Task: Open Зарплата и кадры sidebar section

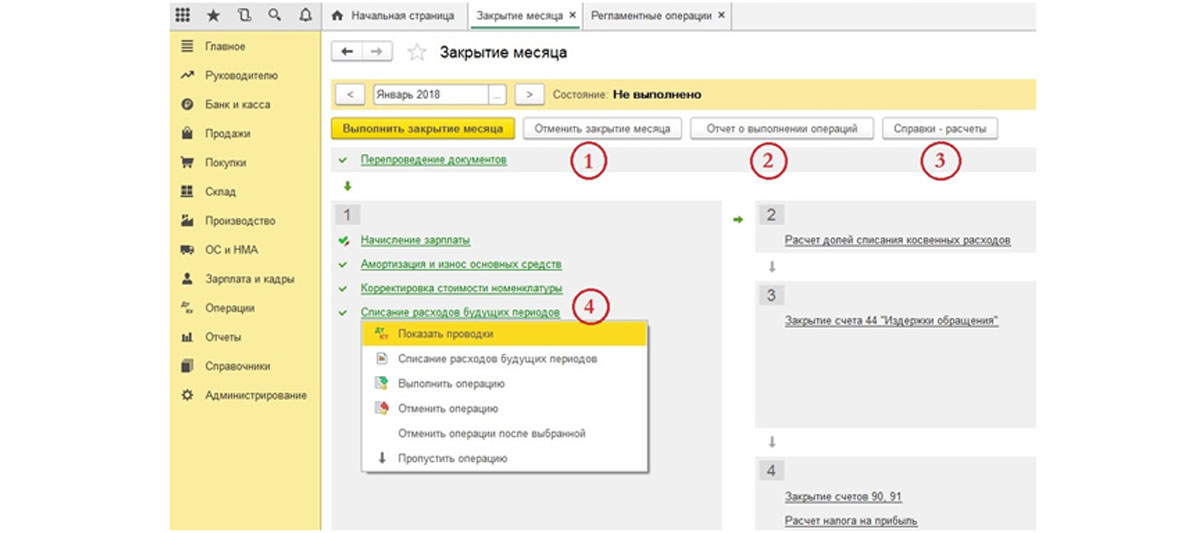Action: (249, 280)
